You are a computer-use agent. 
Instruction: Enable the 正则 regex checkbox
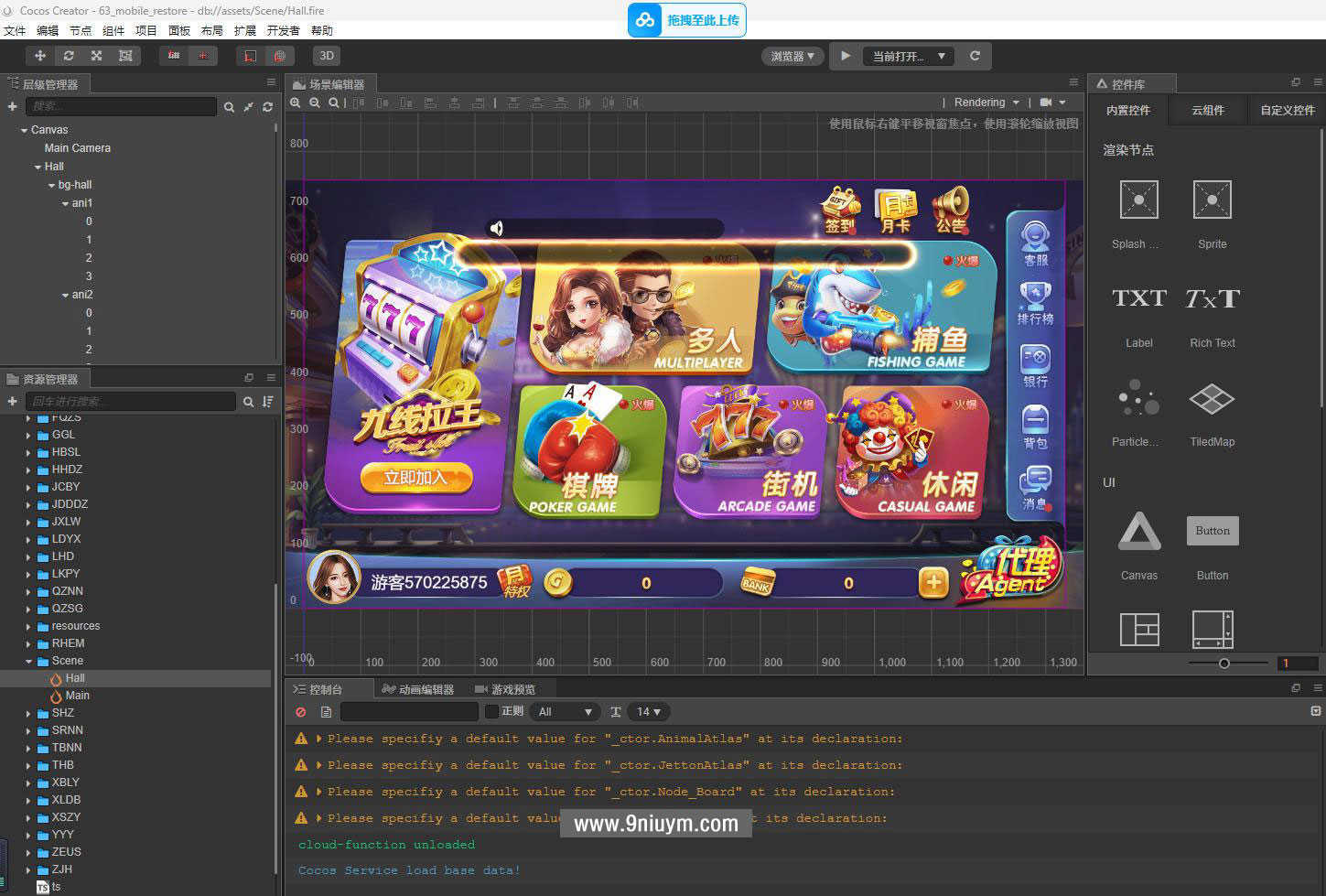pos(491,711)
